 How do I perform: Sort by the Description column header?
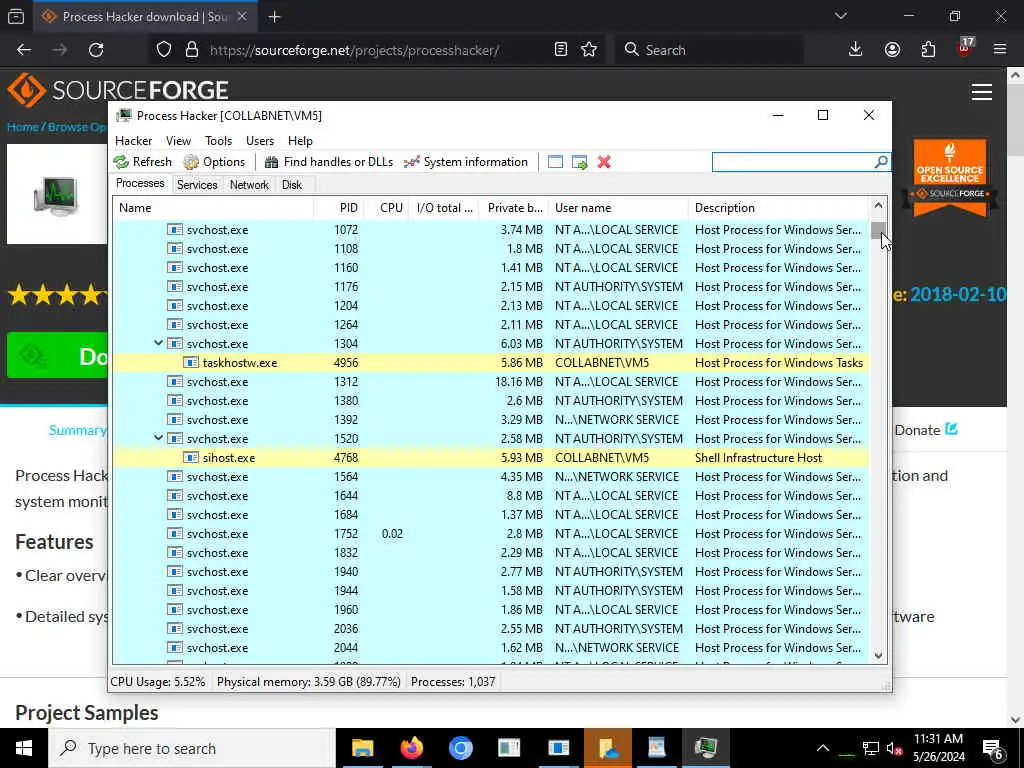[x=779, y=208]
